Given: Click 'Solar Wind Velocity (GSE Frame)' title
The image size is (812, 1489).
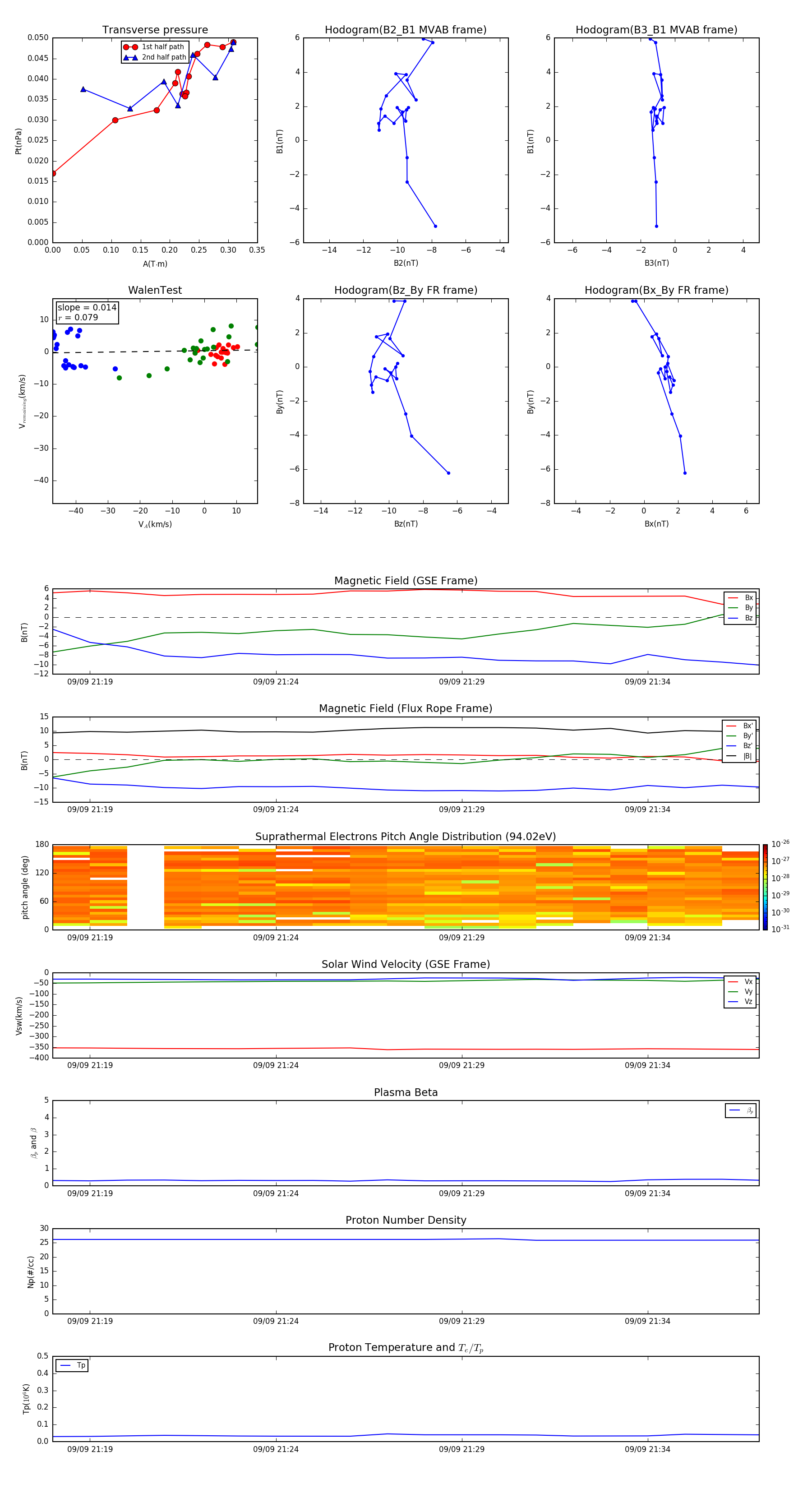Looking at the screenshot, I should (405, 964).
